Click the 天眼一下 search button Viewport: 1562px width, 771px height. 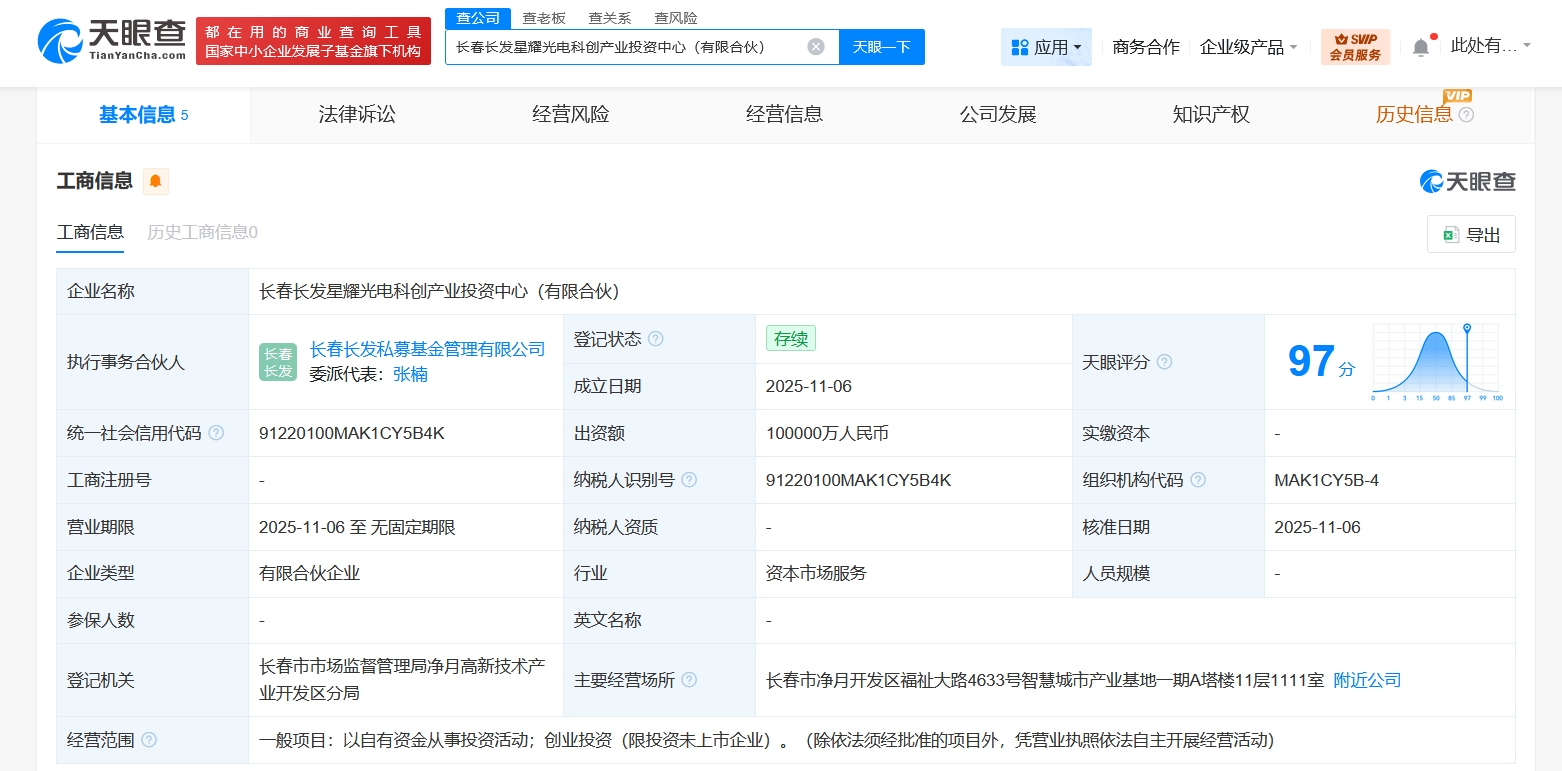coord(881,47)
